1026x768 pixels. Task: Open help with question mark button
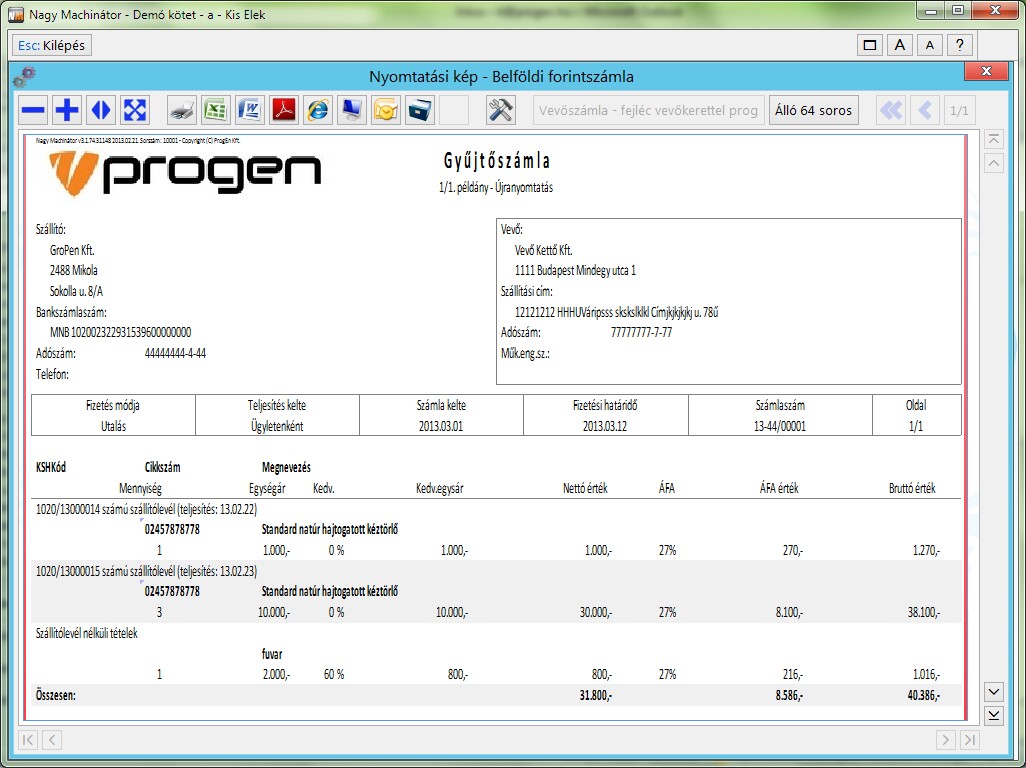[x=959, y=45]
